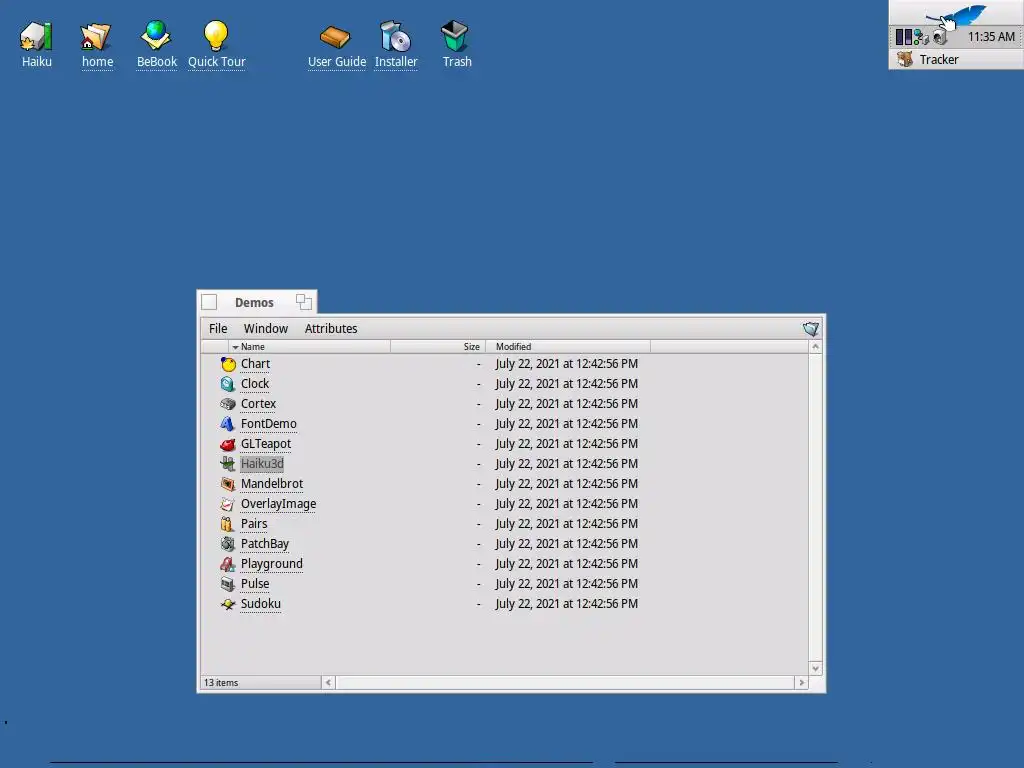The height and width of the screenshot is (768, 1024).
Task: Click the "13 items" status text
Action: pyautogui.click(x=221, y=682)
